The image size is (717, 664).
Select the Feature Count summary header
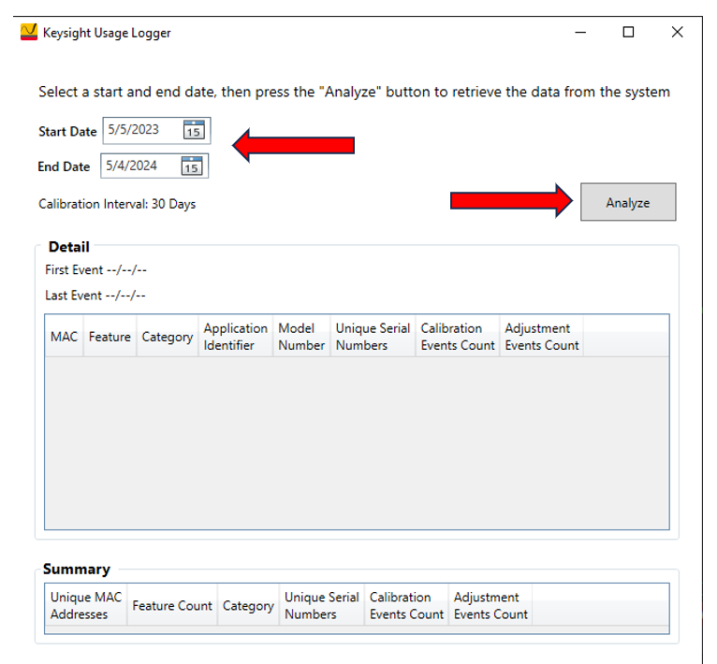pyautogui.click(x=172, y=606)
